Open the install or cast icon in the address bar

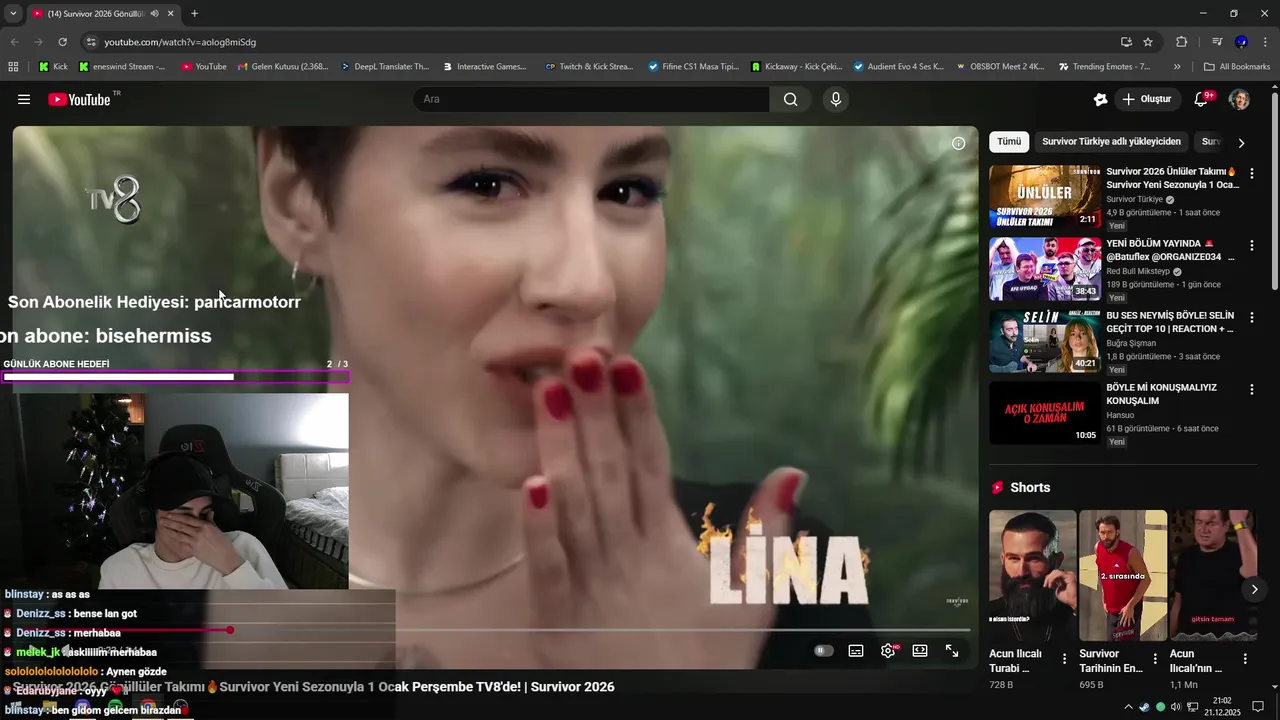(x=1126, y=42)
